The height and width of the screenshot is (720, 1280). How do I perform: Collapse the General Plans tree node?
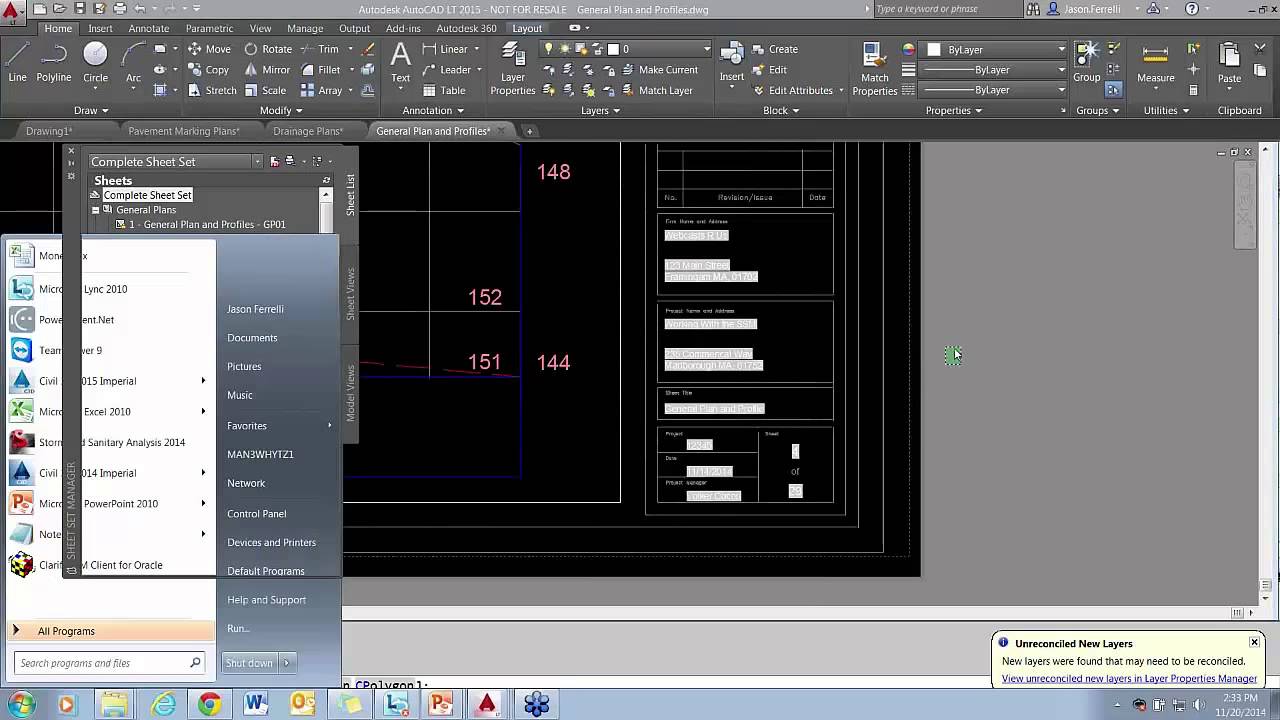96,210
